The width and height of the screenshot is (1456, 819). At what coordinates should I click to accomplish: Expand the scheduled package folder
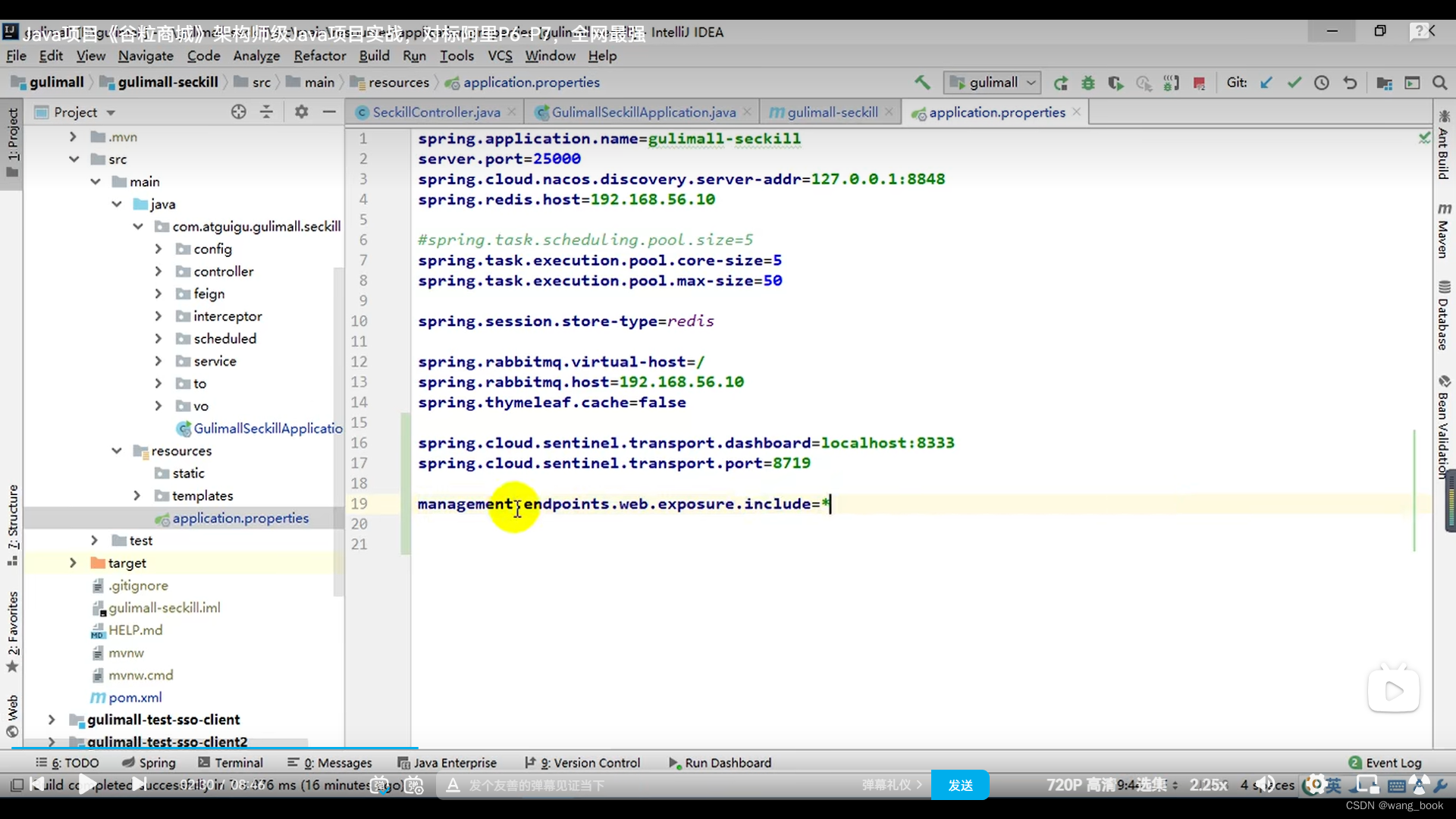pos(158,338)
